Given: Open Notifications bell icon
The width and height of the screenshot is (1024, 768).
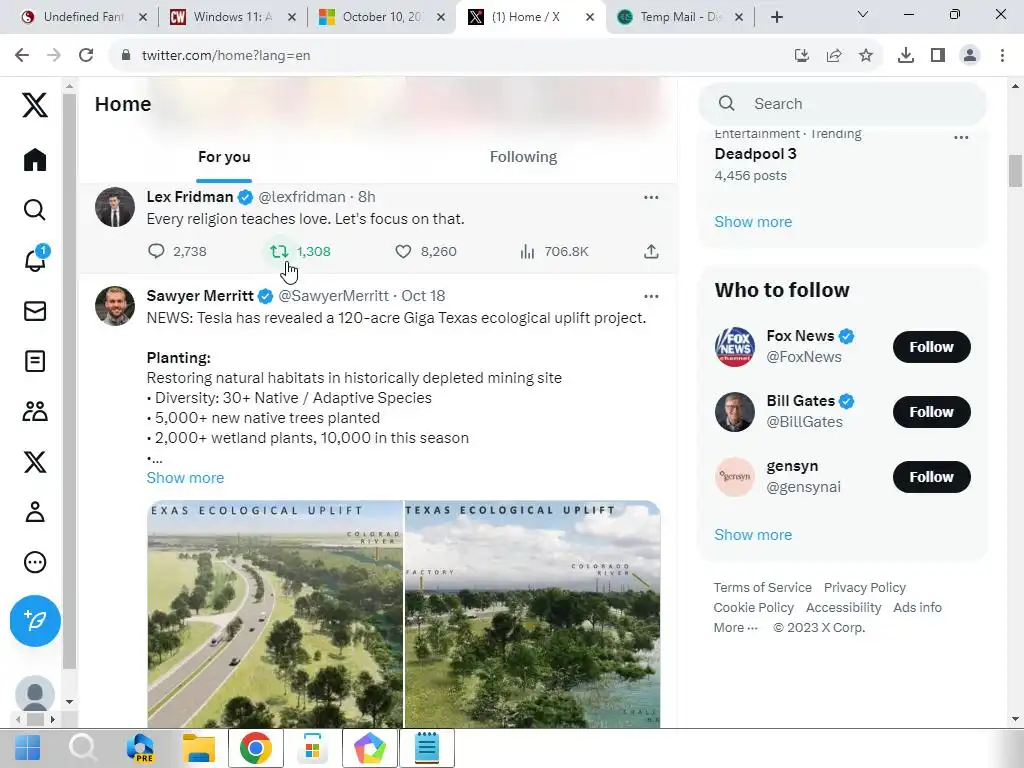Looking at the screenshot, I should 35,259.
